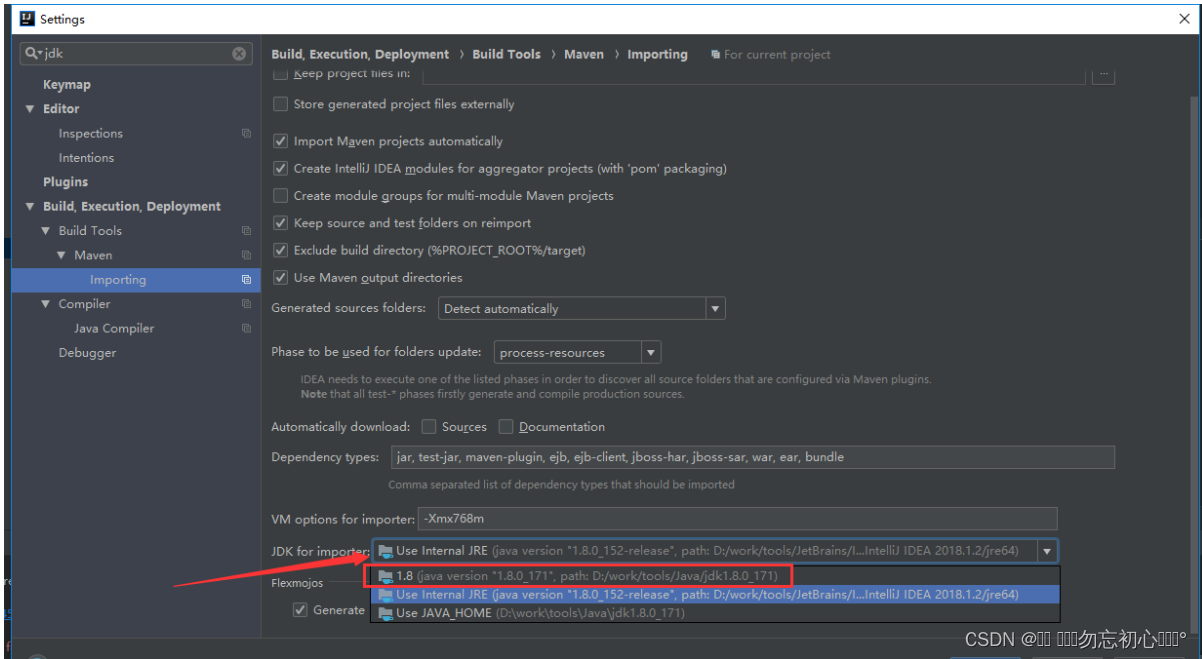Viewport: 1202px width, 659px height.
Task: Click the config icon next to Inspections
Action: click(246, 133)
